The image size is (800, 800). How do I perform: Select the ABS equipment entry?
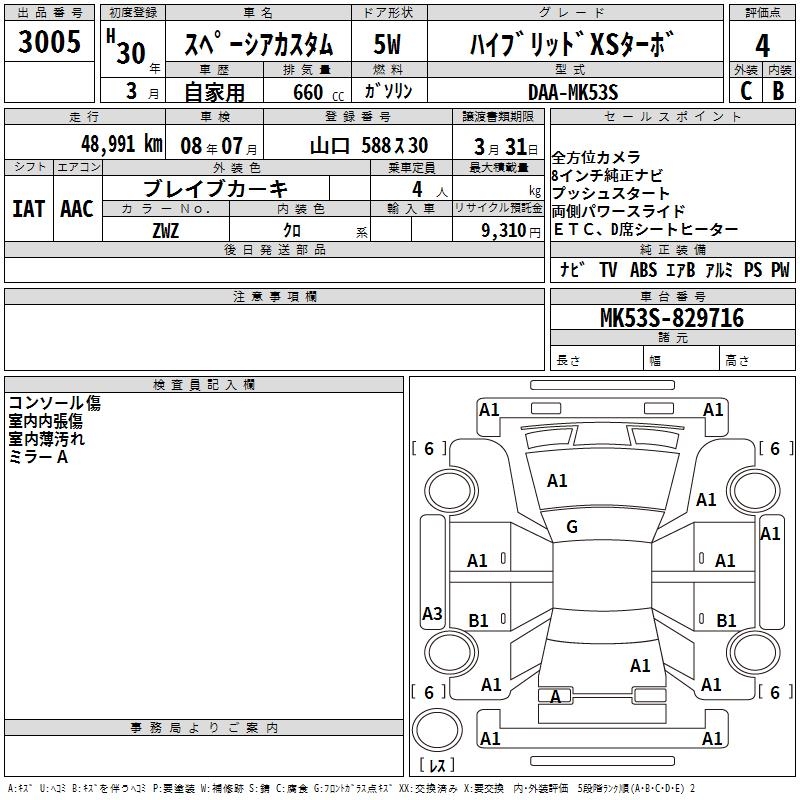point(643,269)
